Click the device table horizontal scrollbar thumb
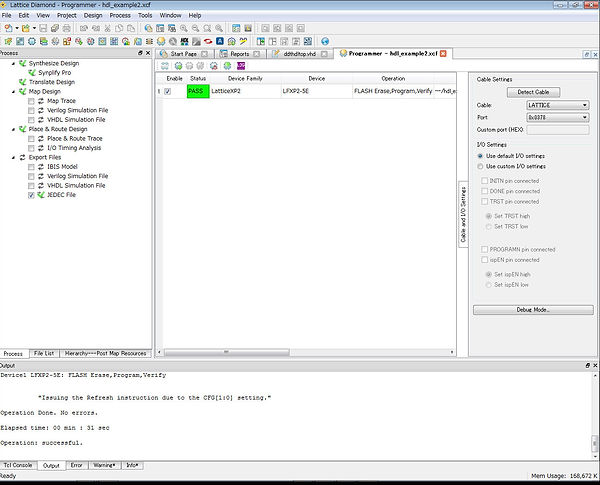 tap(227, 352)
